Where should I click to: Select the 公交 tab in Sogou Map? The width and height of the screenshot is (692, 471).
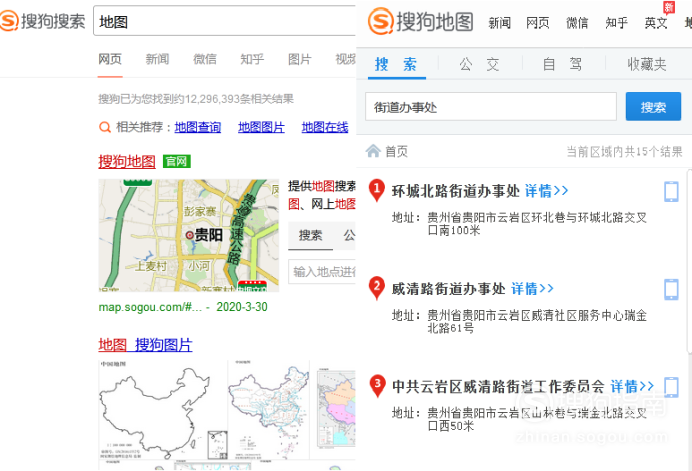tap(480, 64)
